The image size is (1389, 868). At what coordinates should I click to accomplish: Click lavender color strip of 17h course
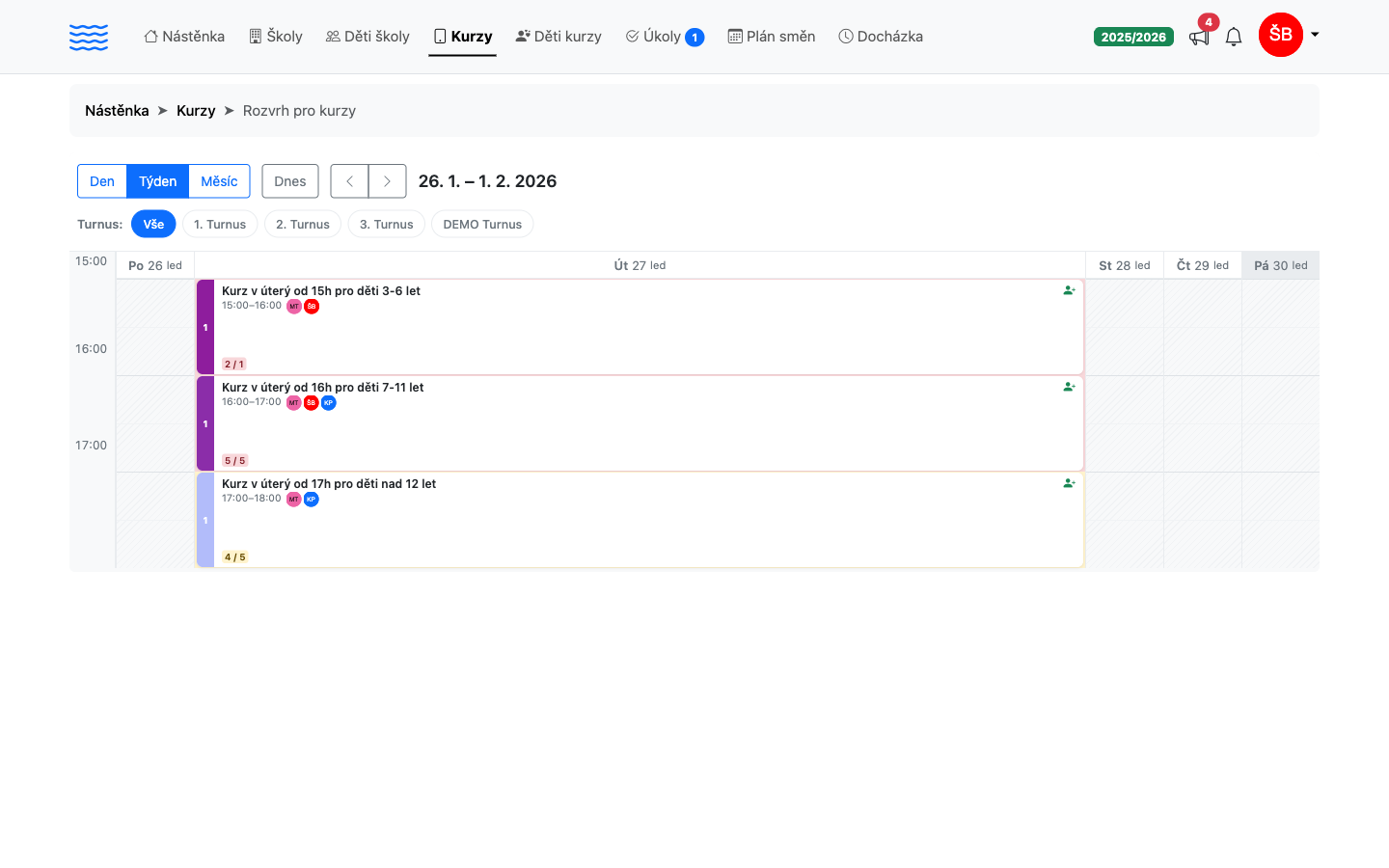pyautogui.click(x=205, y=520)
